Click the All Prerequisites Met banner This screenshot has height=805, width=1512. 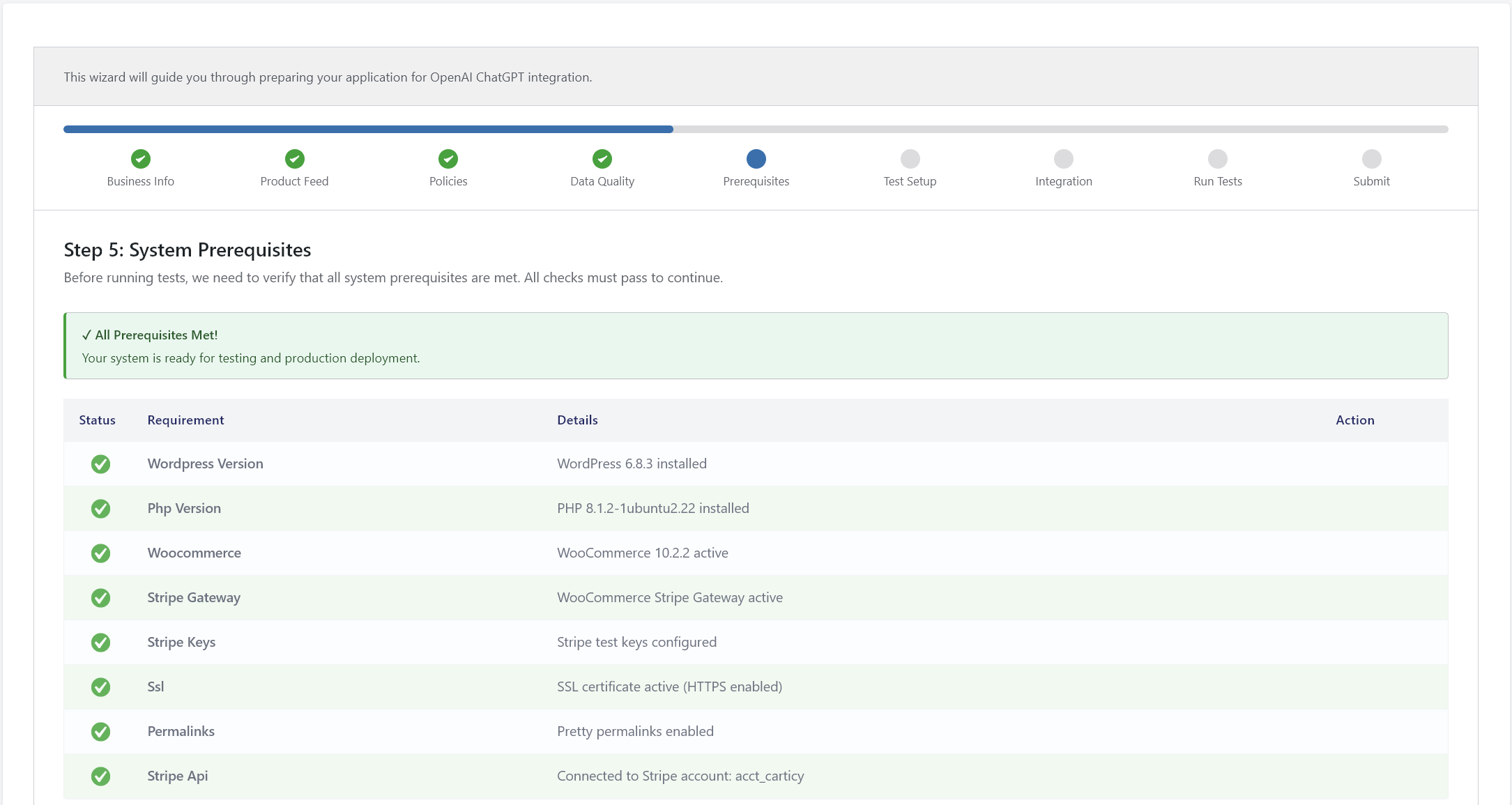tap(756, 346)
